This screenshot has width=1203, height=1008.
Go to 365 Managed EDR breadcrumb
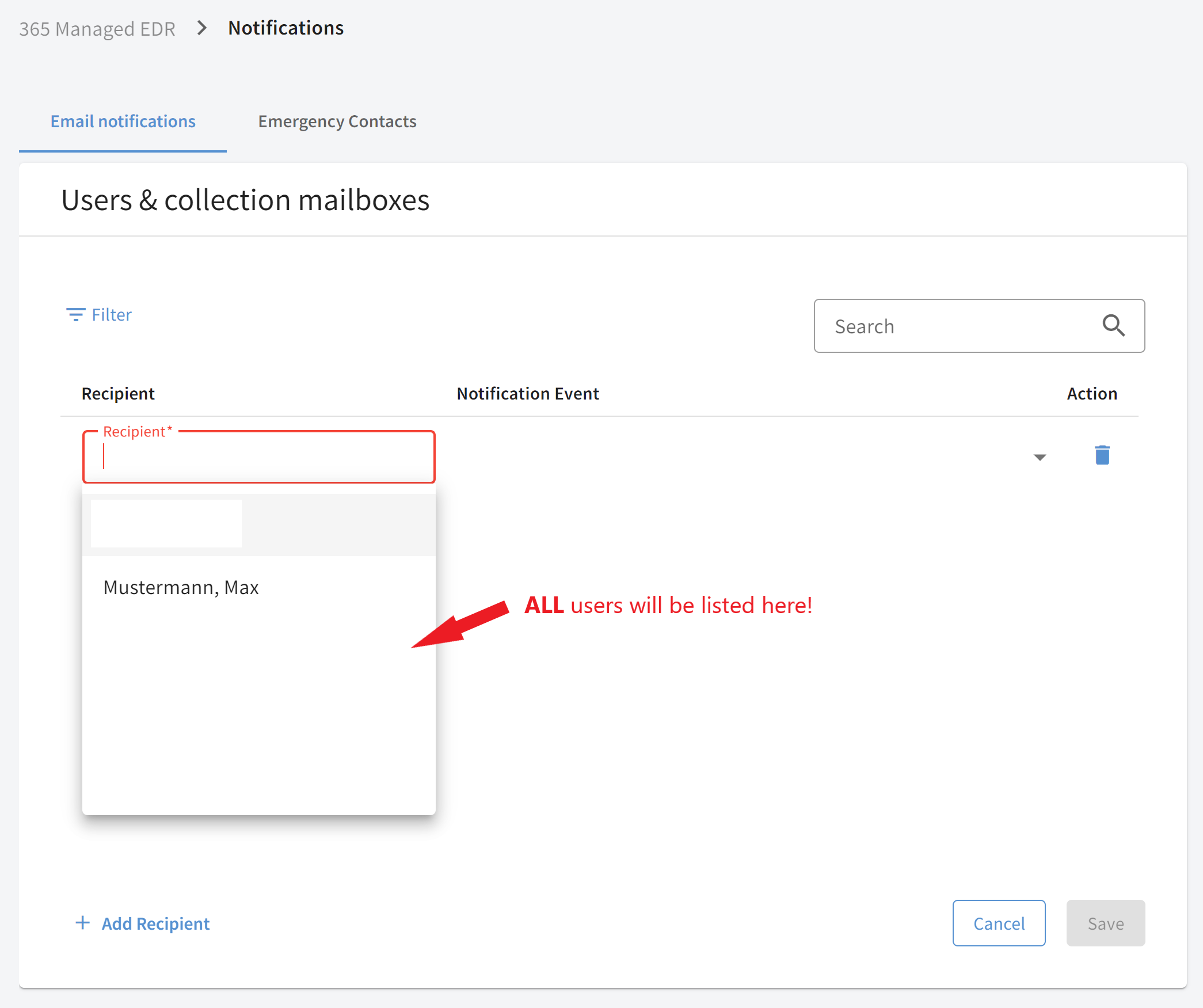pos(97,29)
